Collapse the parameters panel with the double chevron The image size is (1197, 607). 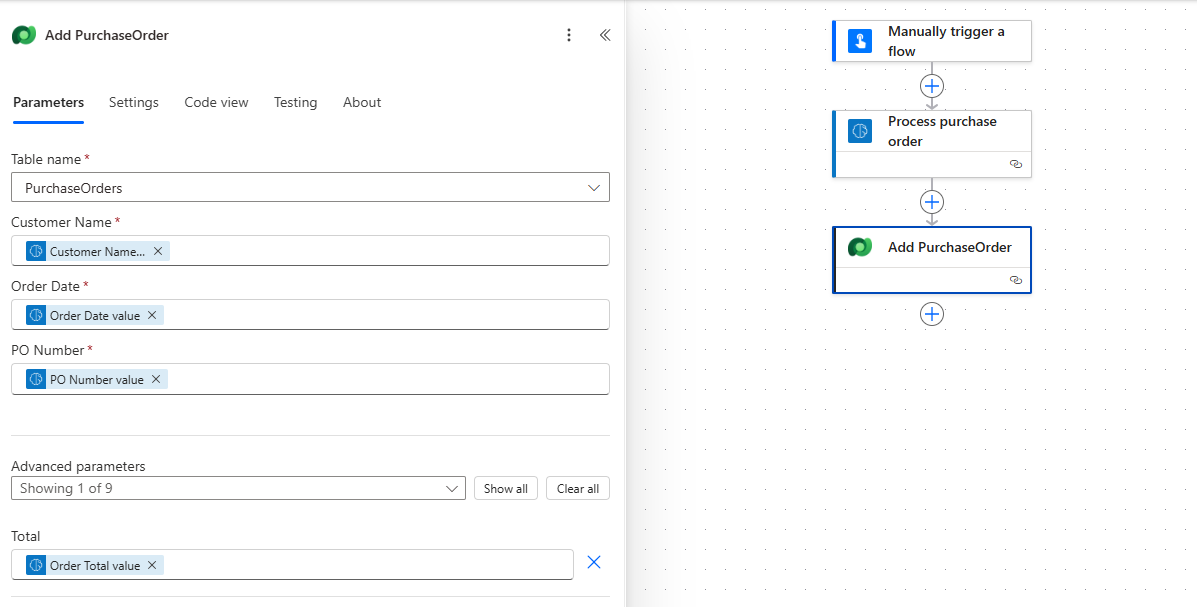(x=605, y=34)
